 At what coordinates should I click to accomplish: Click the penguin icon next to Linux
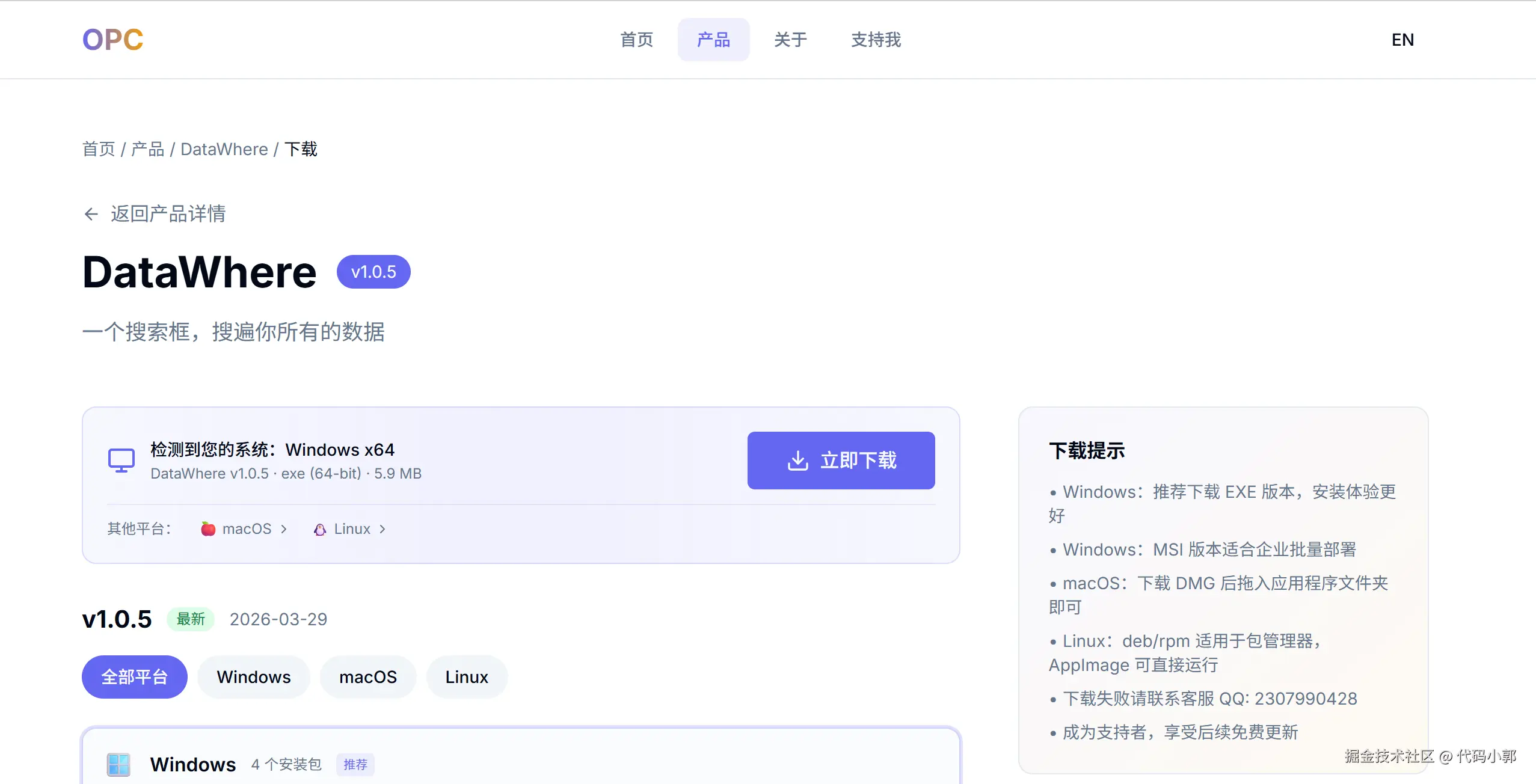321,529
